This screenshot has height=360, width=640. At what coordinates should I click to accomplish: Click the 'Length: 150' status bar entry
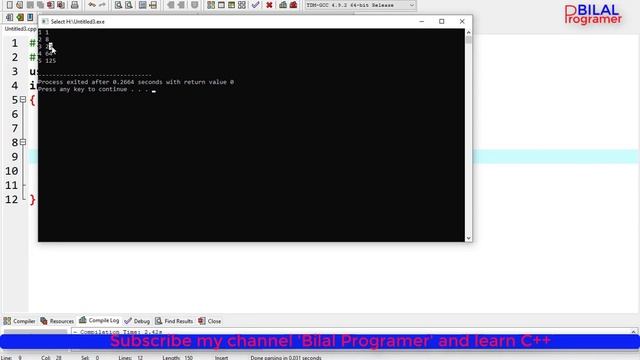tap(177, 358)
